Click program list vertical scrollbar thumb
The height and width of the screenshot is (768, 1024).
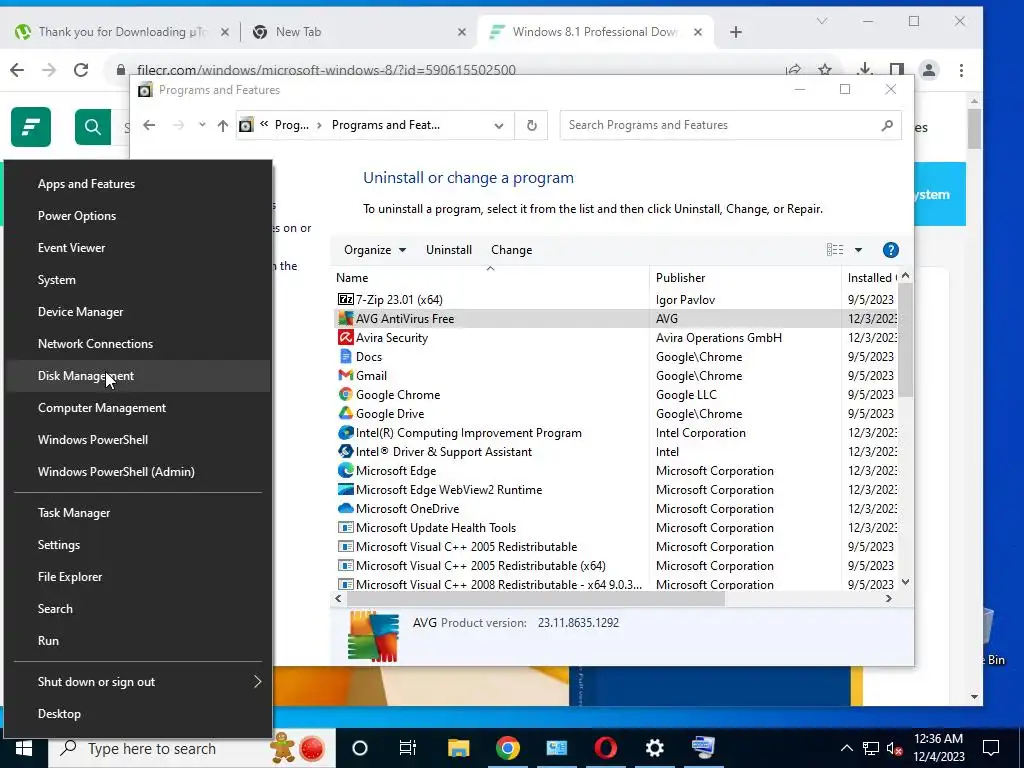click(x=905, y=340)
